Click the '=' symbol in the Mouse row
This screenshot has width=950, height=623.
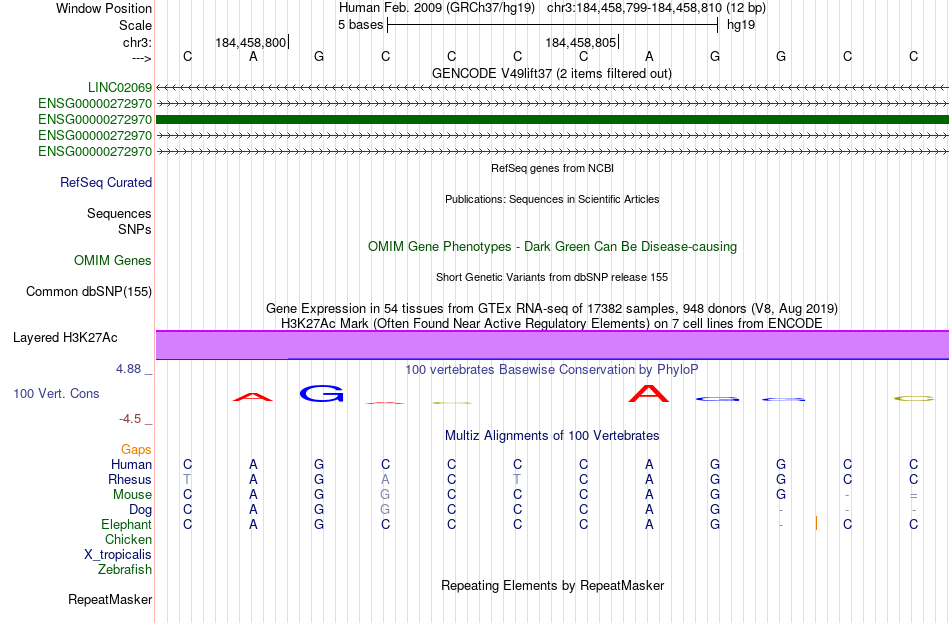[x=914, y=495]
